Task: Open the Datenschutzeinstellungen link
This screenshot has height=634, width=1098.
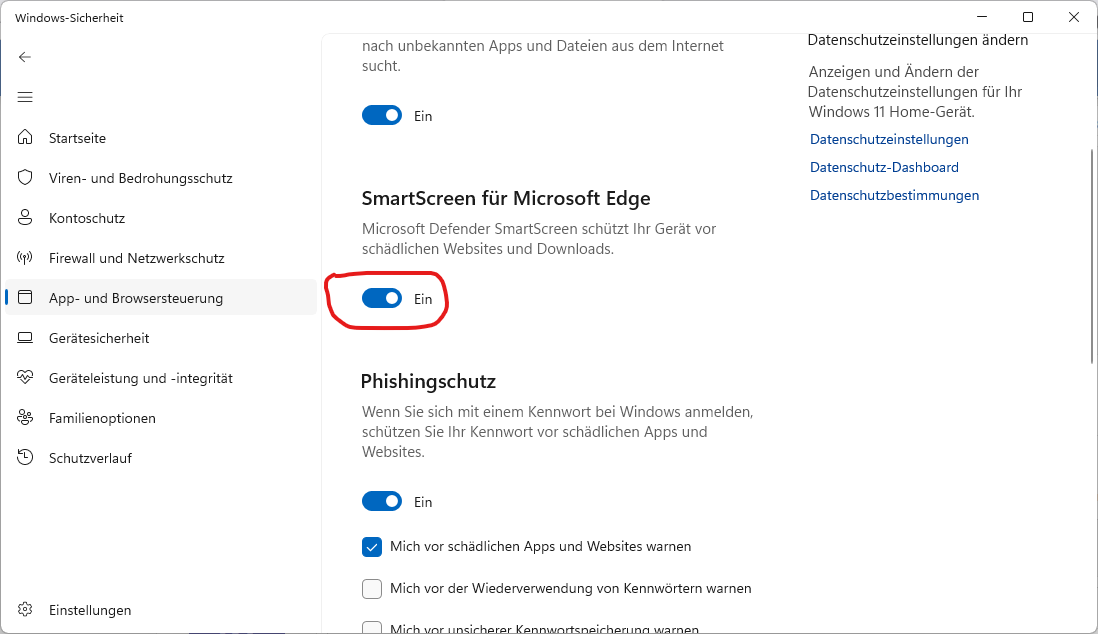Action: click(889, 140)
